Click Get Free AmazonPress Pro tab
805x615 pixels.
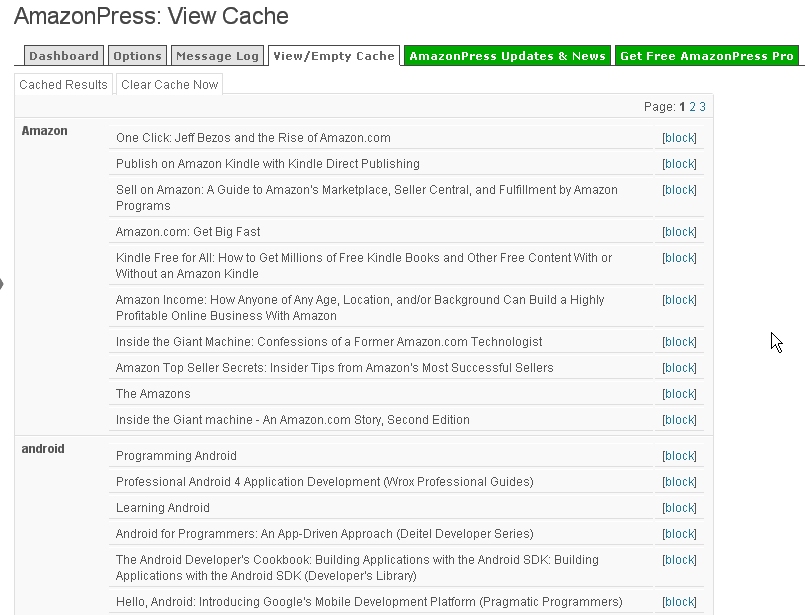(x=706, y=55)
